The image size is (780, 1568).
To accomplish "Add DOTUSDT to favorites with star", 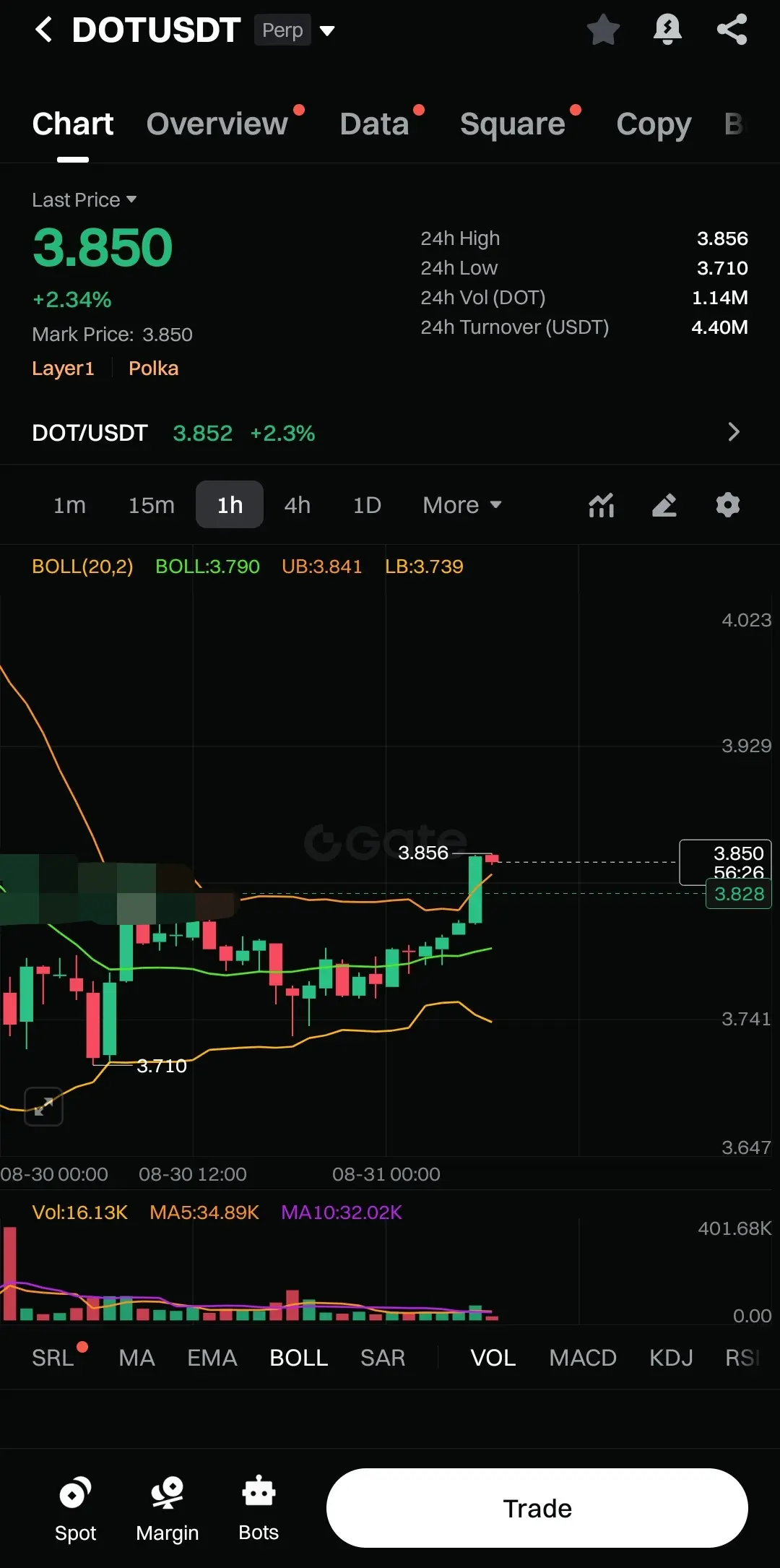I will pos(603,30).
